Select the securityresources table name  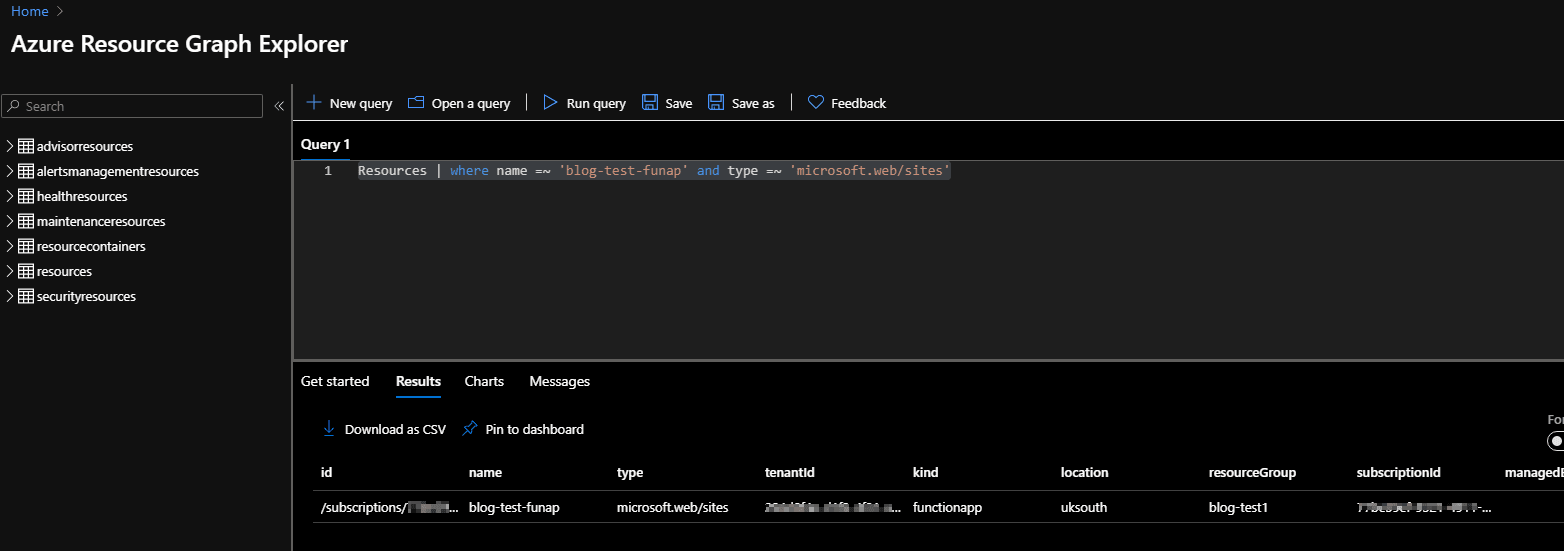[x=86, y=296]
